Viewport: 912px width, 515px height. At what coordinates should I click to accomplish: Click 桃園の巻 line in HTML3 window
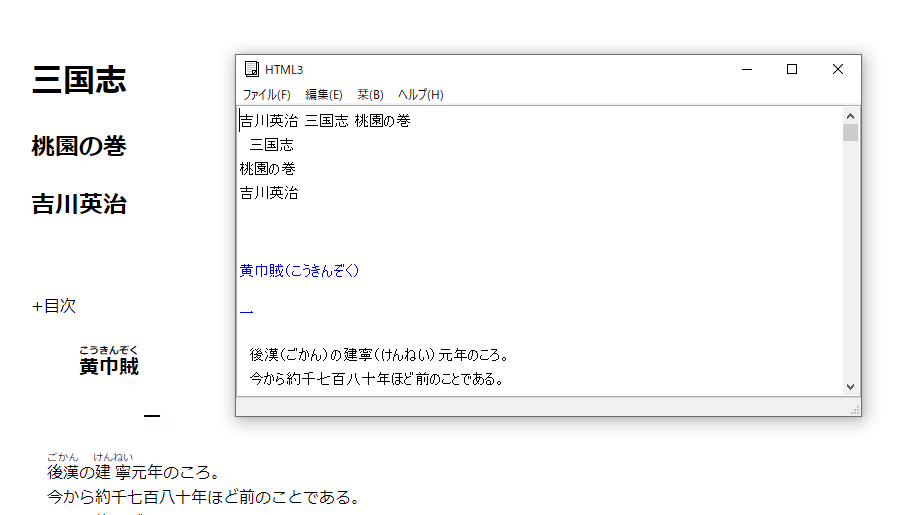268,169
